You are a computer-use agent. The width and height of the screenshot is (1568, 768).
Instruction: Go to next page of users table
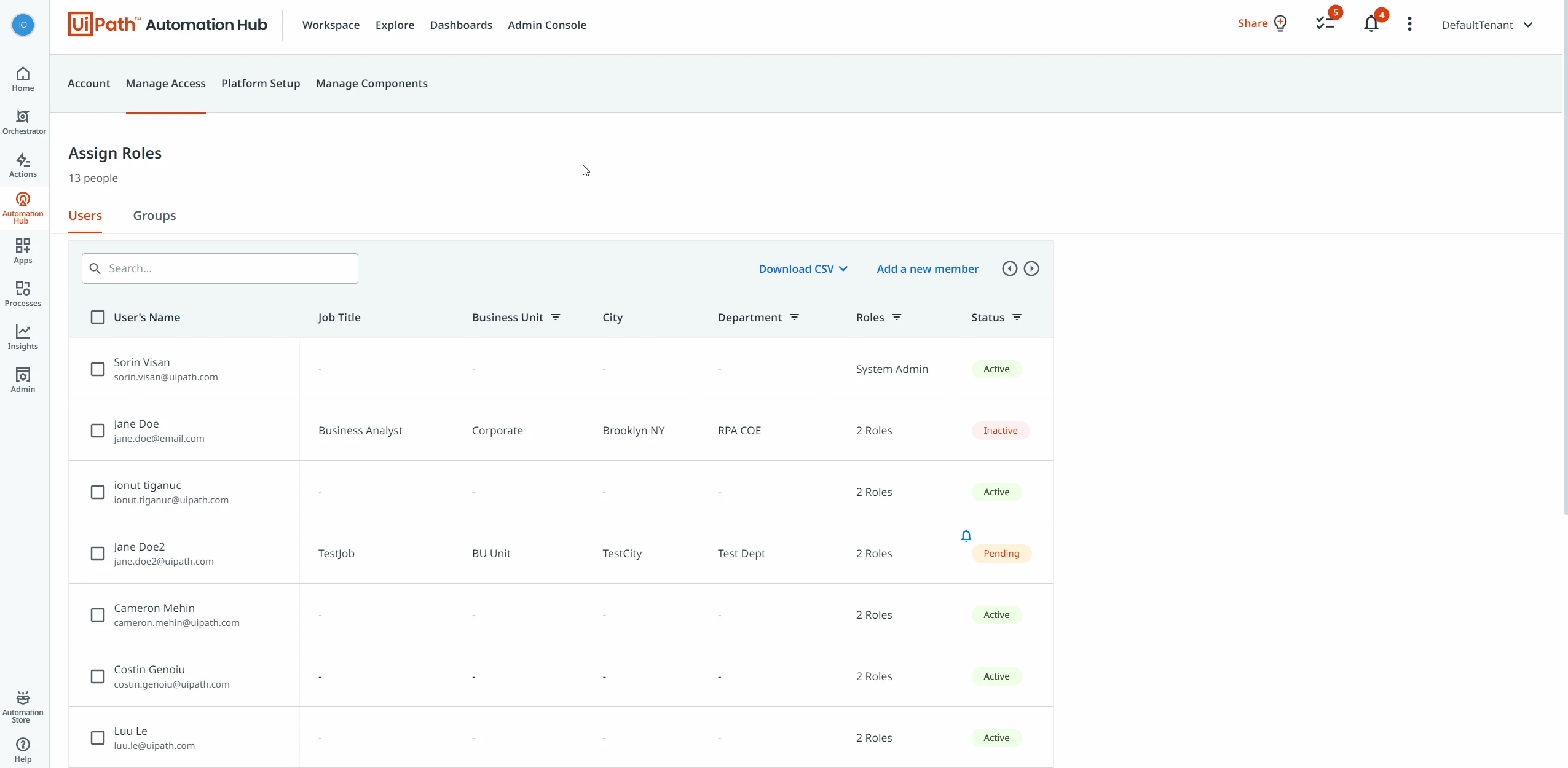point(1031,268)
